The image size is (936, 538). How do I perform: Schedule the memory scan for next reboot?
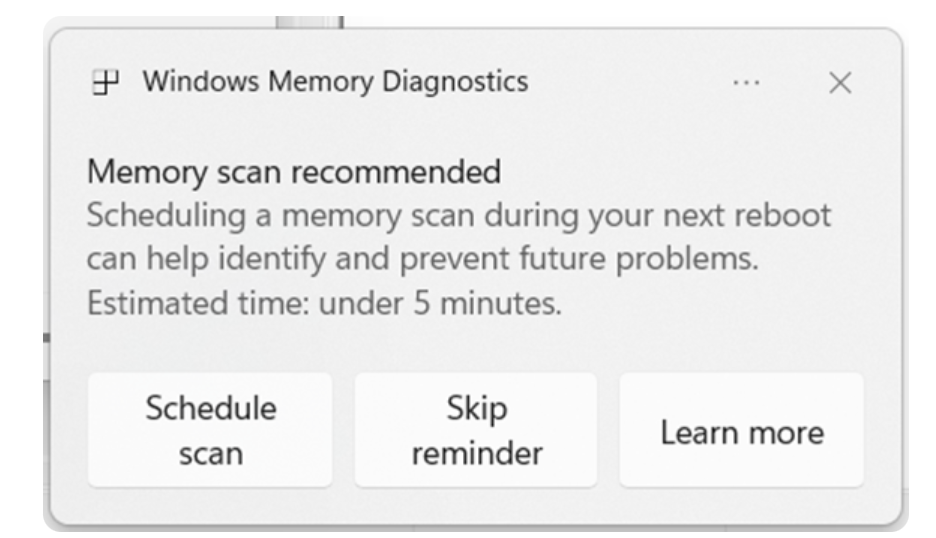210,430
